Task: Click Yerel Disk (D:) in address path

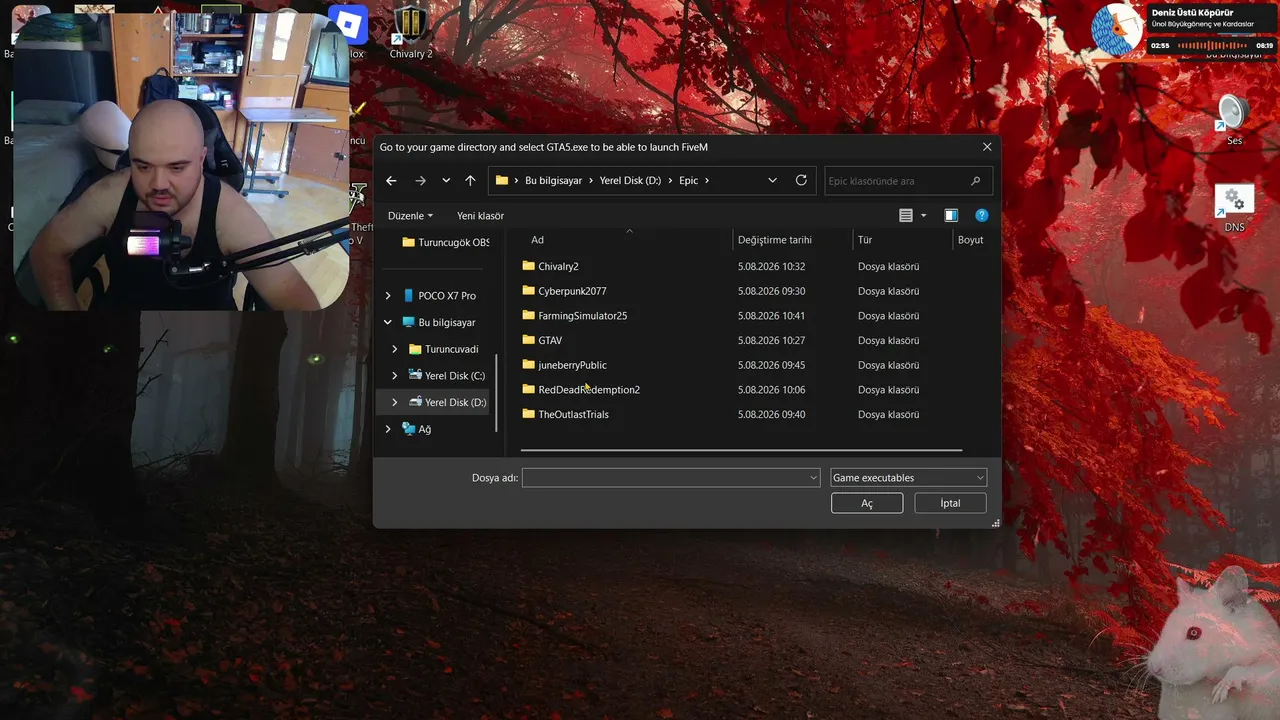Action: coord(630,181)
